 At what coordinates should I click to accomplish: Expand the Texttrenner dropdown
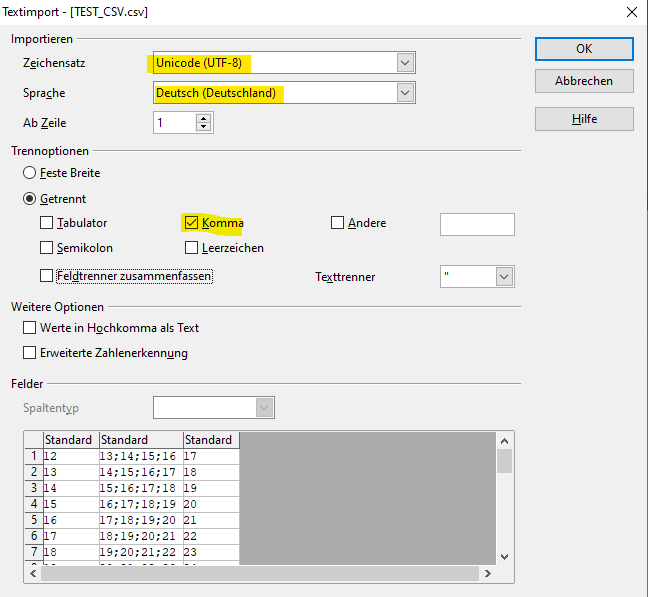tap(503, 277)
